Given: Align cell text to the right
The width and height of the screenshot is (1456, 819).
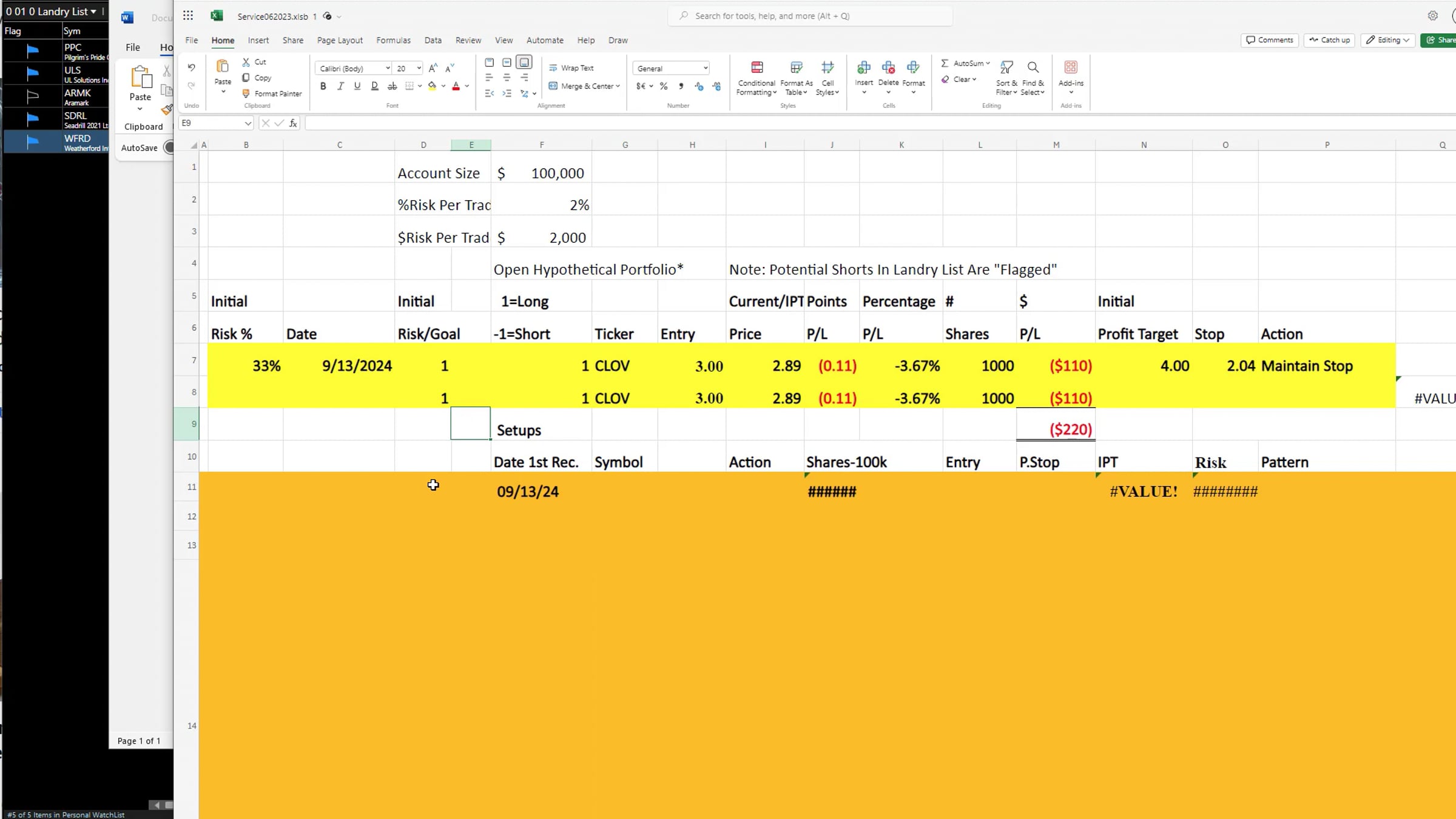Looking at the screenshot, I should pyautogui.click(x=524, y=78).
